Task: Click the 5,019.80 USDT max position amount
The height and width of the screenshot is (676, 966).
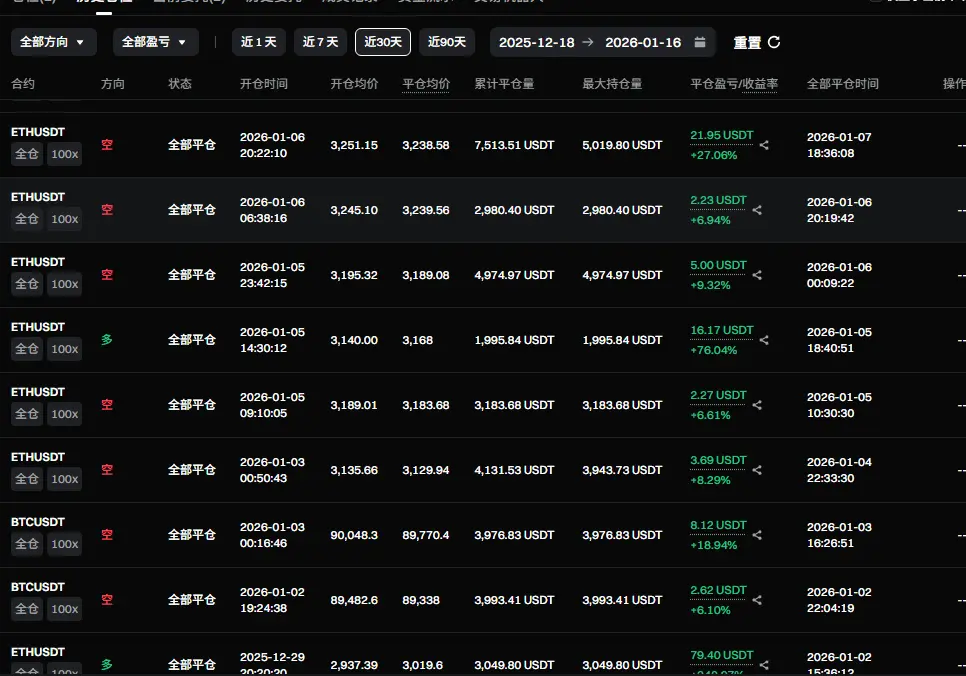Action: click(x=622, y=145)
